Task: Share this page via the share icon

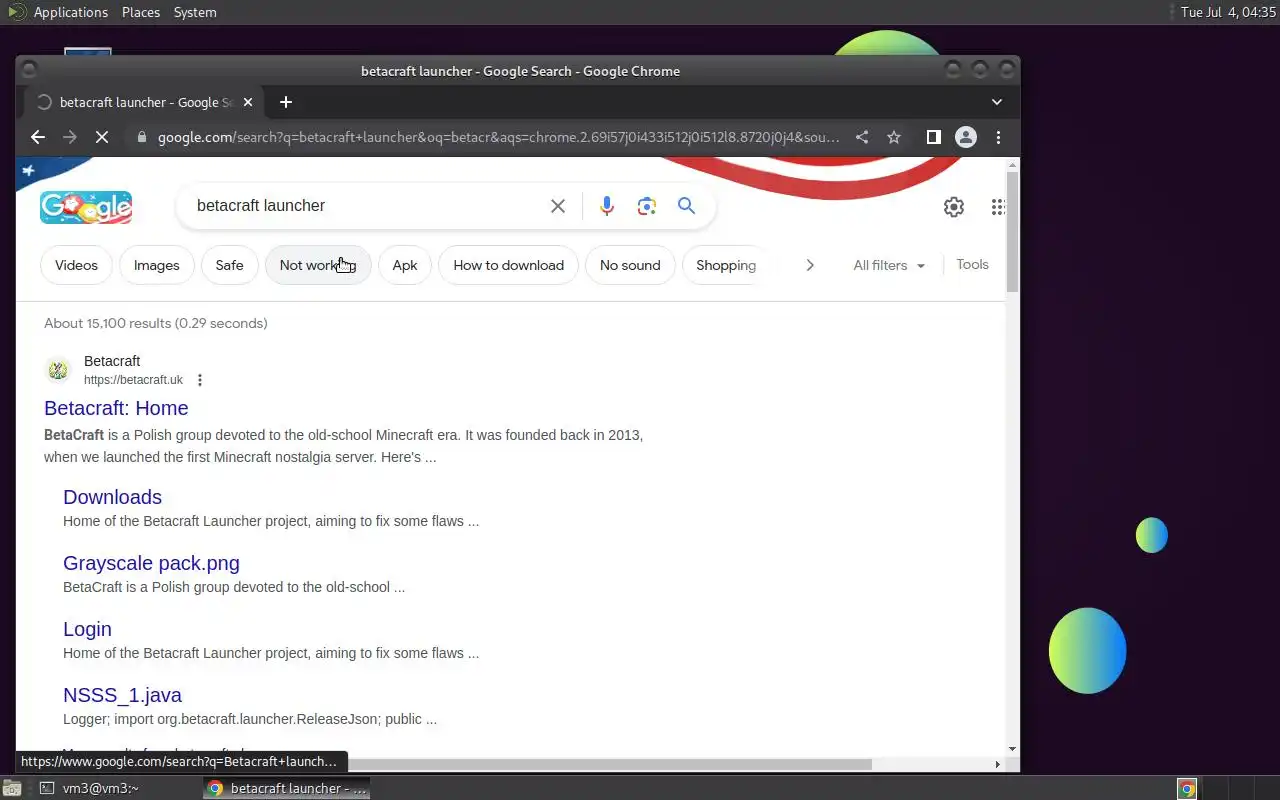Action: tap(862, 137)
